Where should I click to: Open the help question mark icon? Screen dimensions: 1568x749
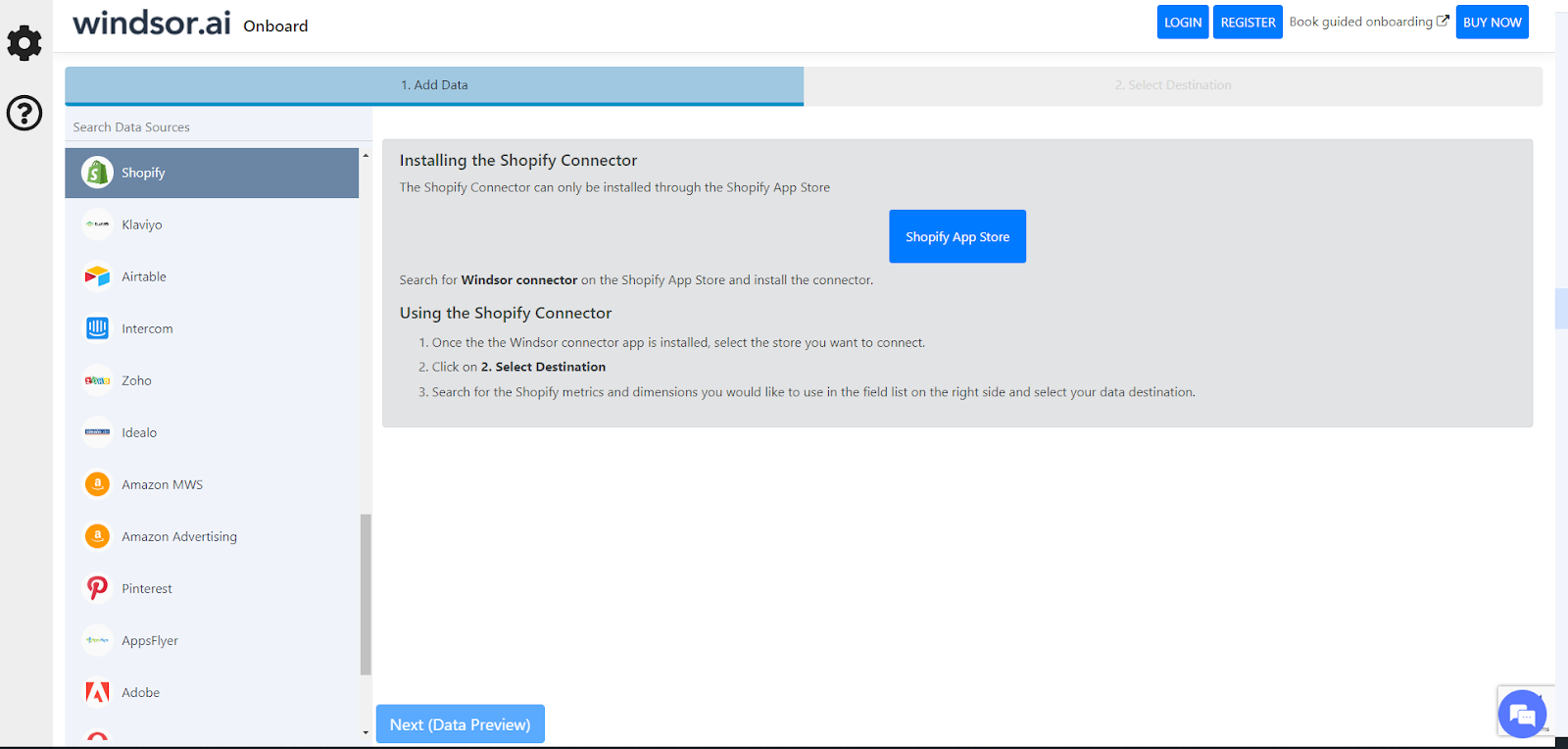pyautogui.click(x=24, y=113)
